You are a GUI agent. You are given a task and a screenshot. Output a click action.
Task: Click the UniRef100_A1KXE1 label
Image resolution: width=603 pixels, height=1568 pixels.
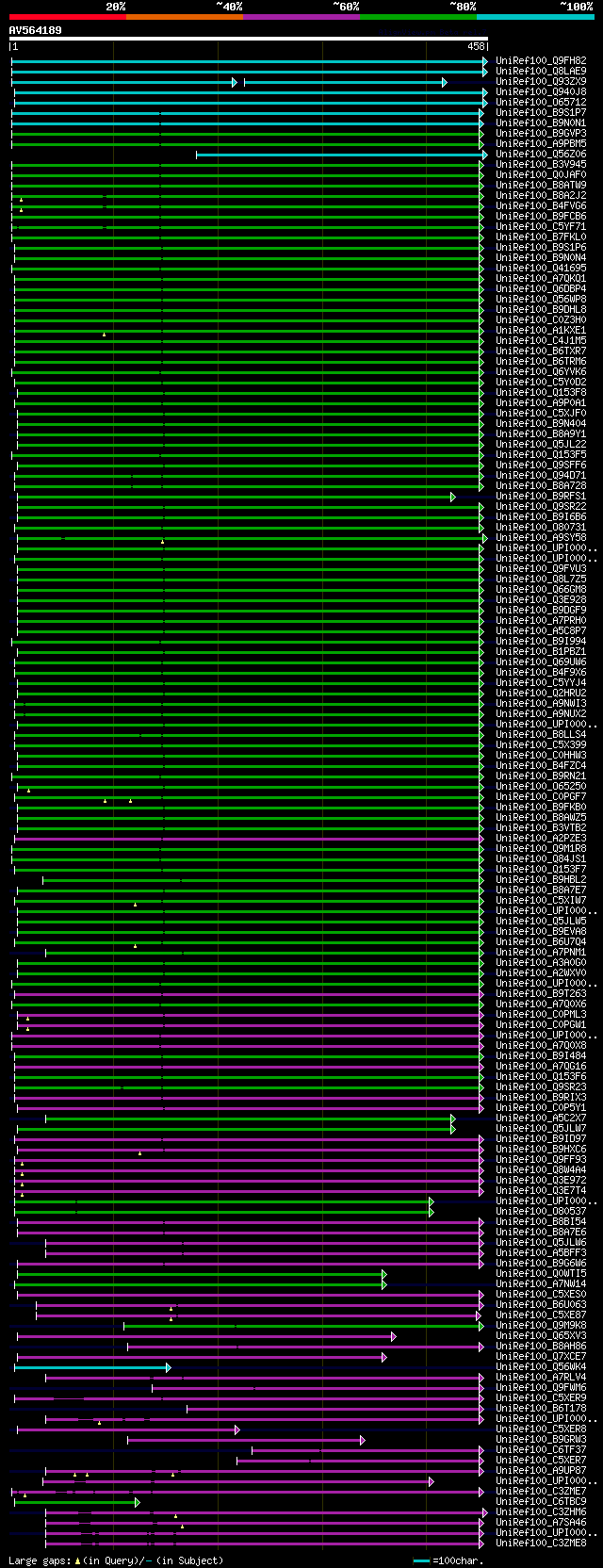[x=541, y=331]
